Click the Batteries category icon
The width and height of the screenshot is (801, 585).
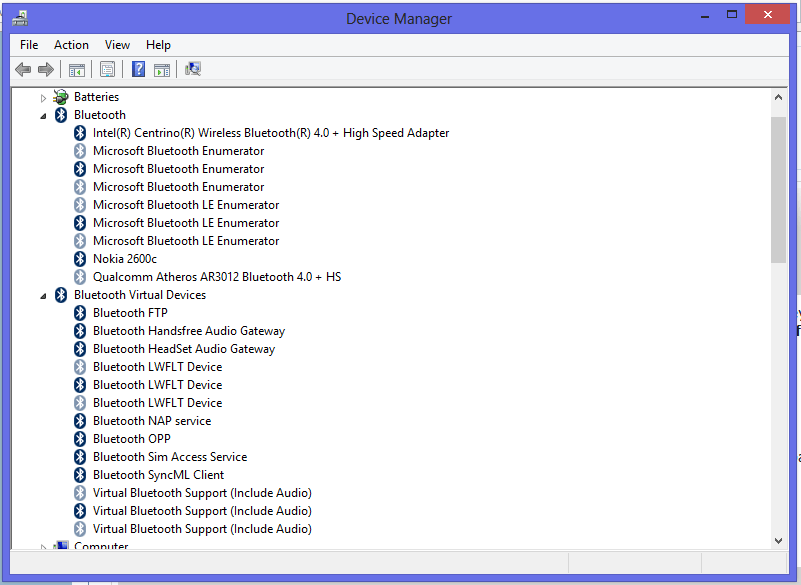click(x=61, y=97)
